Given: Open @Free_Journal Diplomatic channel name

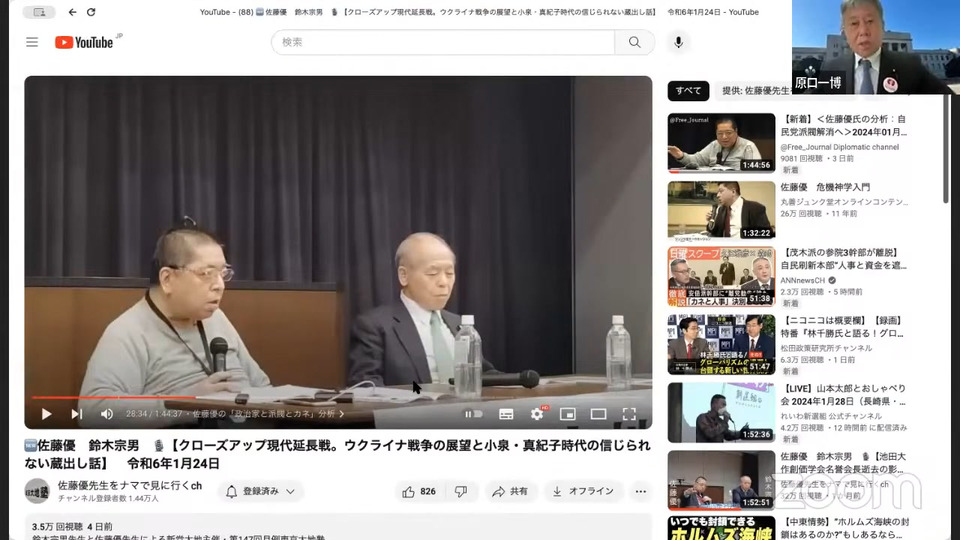Looking at the screenshot, I should pyautogui.click(x=839, y=147).
